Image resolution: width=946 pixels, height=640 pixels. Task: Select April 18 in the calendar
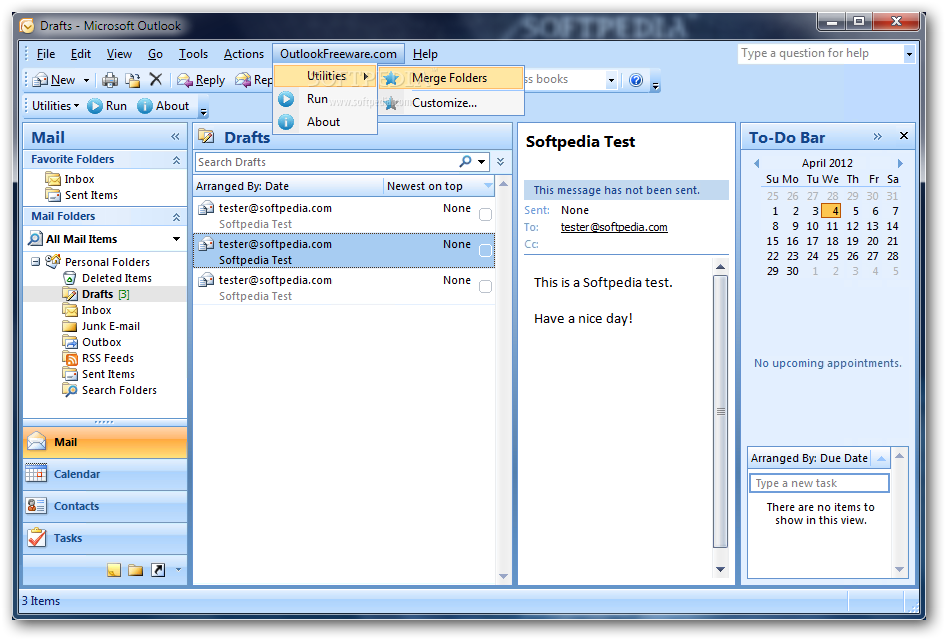click(x=833, y=241)
